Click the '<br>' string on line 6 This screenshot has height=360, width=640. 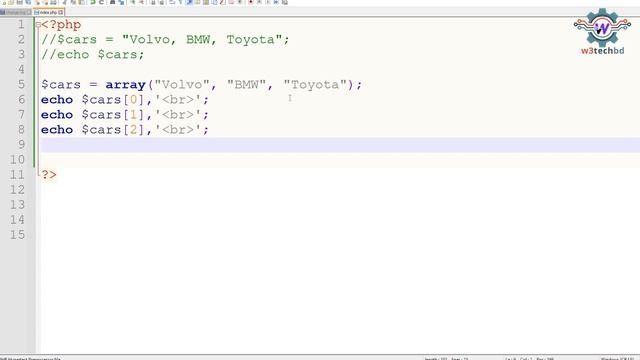point(178,100)
